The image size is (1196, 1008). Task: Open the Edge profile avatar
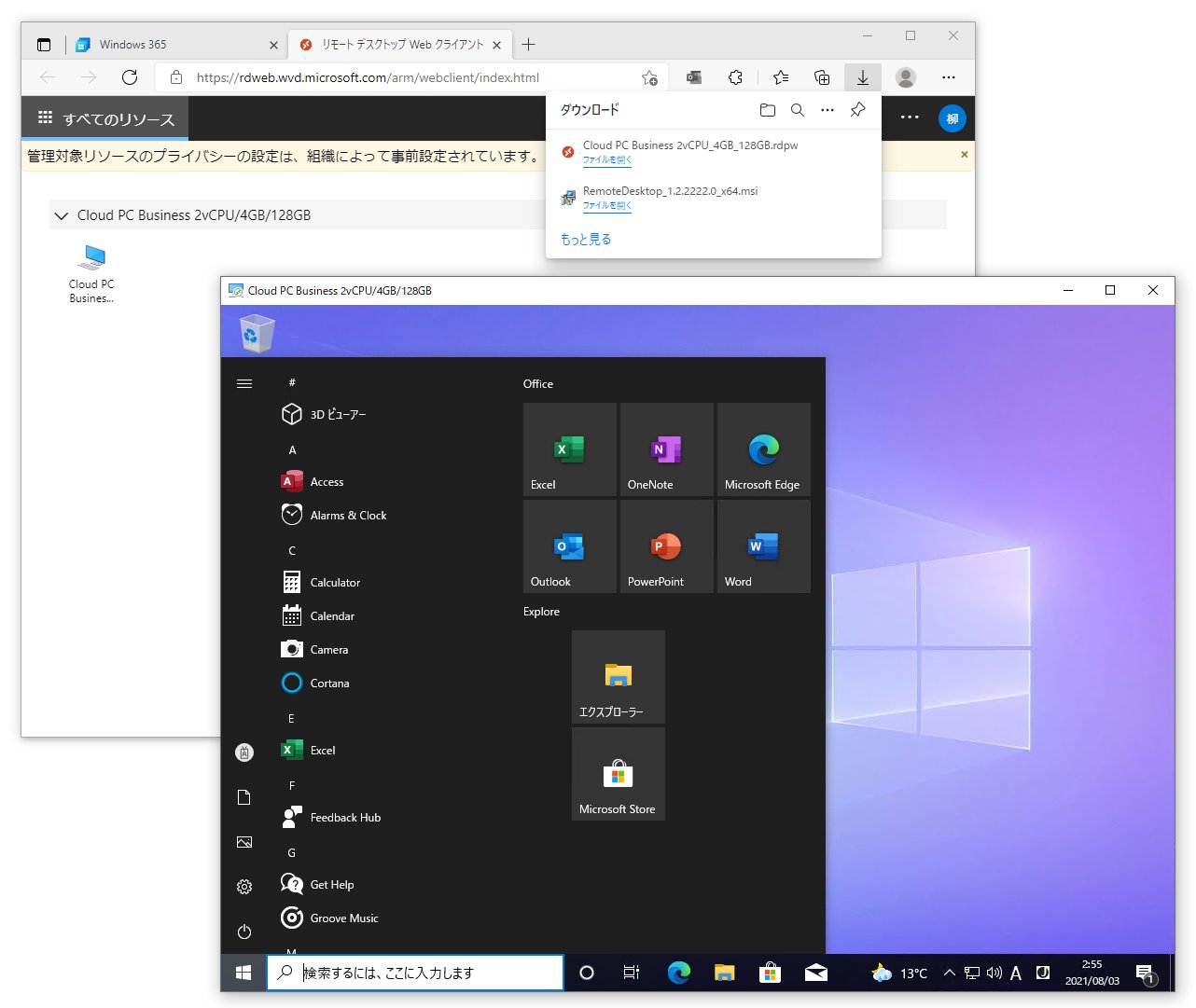point(905,77)
